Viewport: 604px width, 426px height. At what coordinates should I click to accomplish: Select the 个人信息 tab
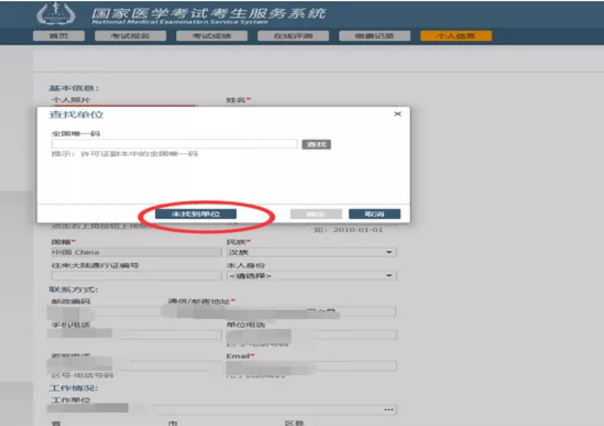[447, 35]
